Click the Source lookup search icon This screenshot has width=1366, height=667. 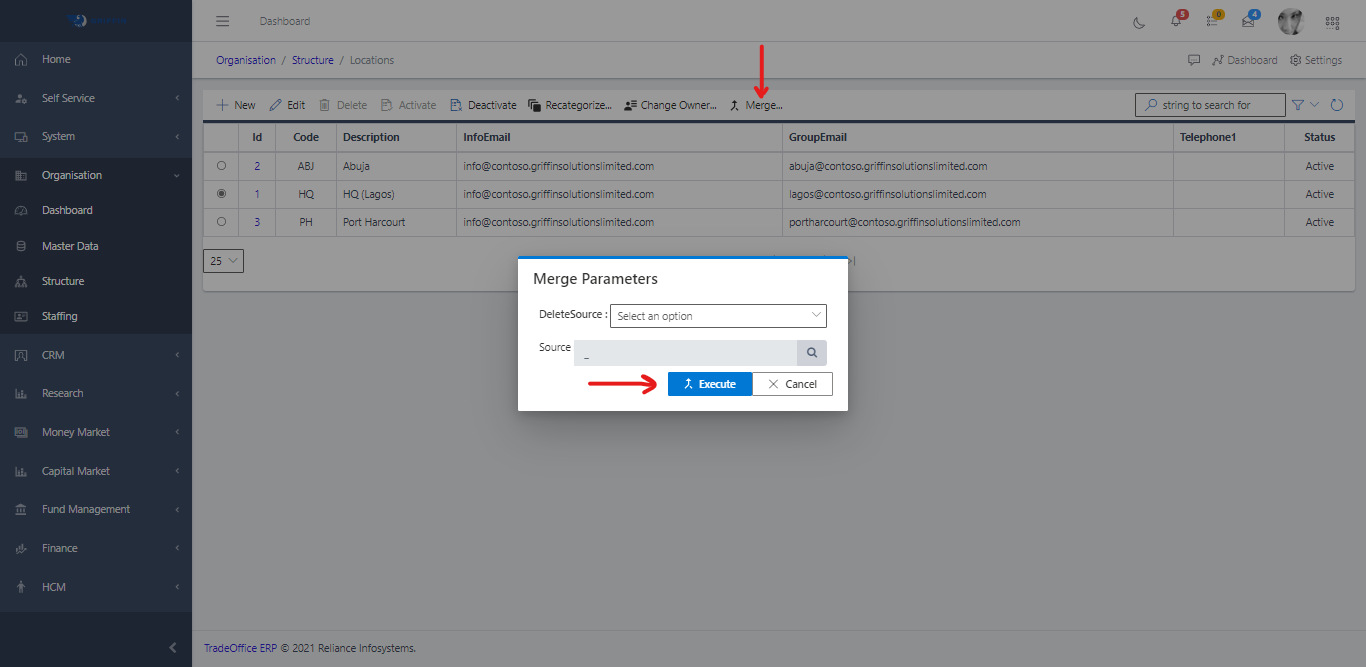pos(812,352)
